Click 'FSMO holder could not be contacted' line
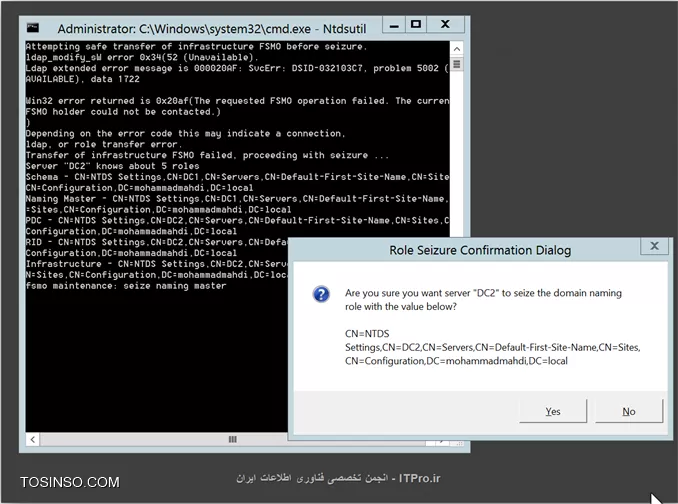The height and width of the screenshot is (504, 678). click(x=123, y=112)
